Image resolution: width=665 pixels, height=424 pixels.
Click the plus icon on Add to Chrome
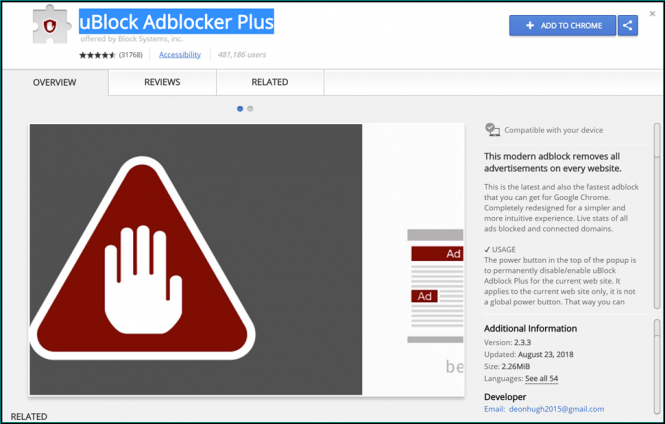coord(530,25)
